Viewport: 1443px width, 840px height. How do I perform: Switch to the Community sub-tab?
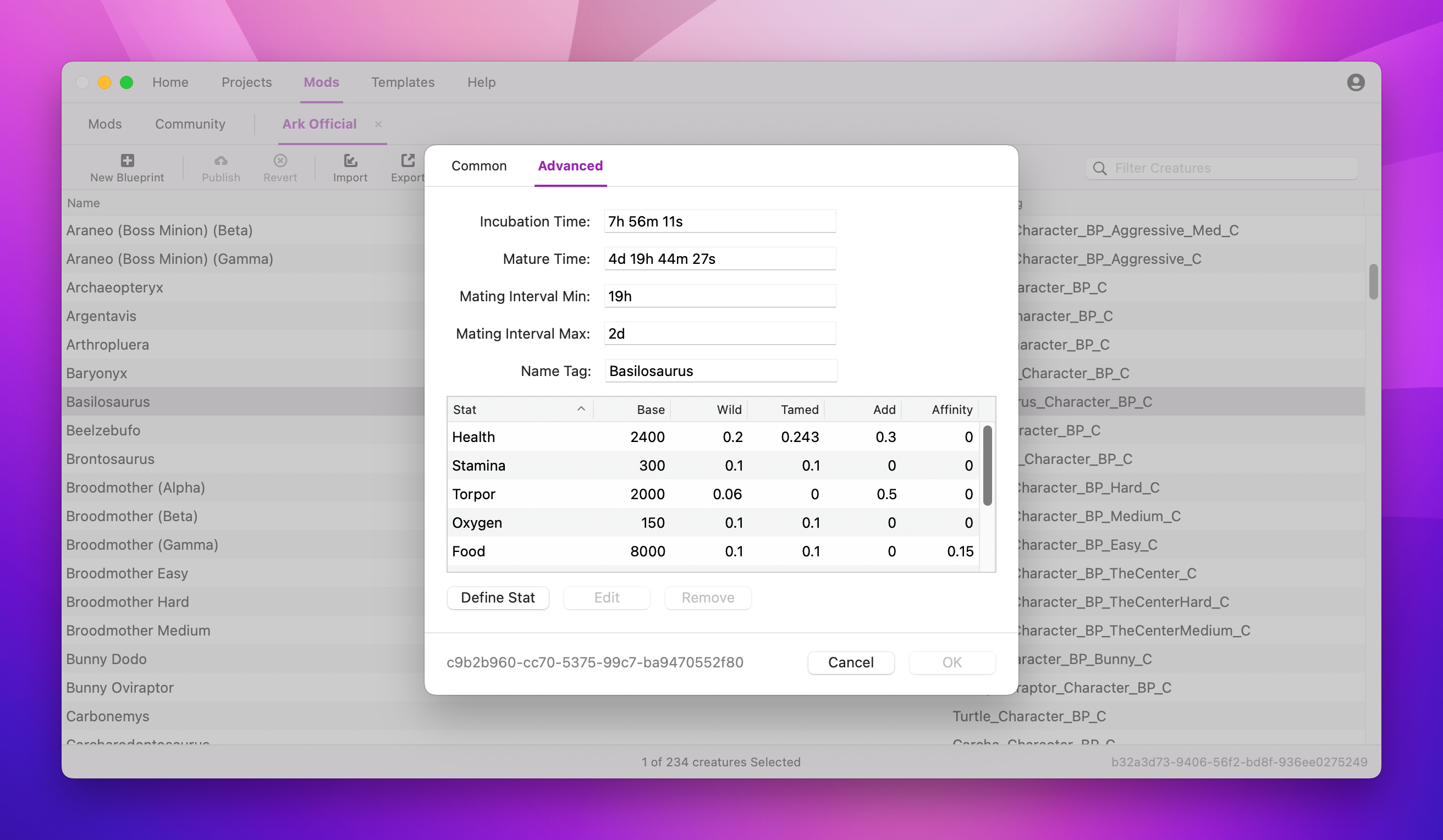(x=190, y=124)
